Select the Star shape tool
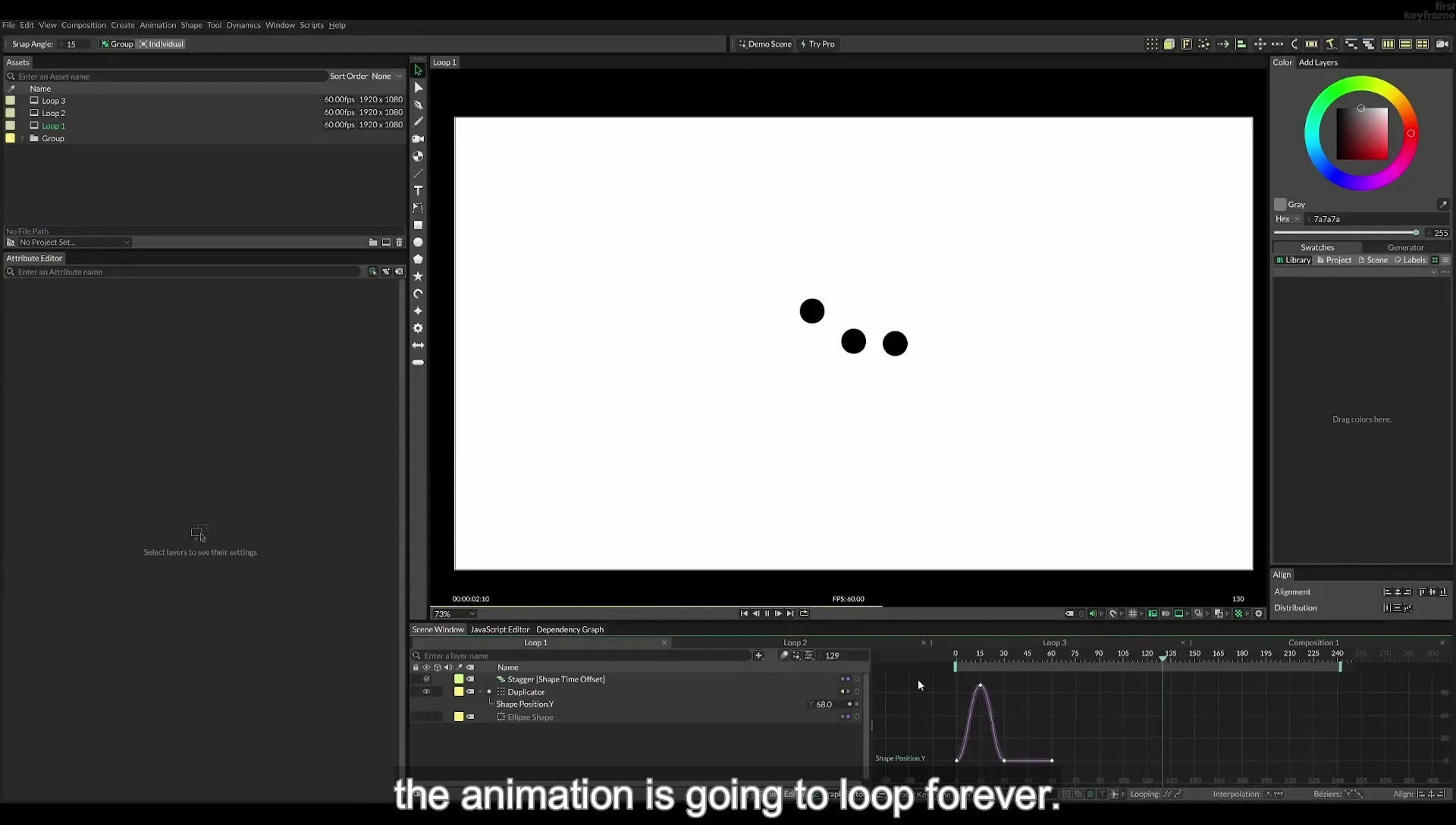1456x825 pixels. click(418, 277)
